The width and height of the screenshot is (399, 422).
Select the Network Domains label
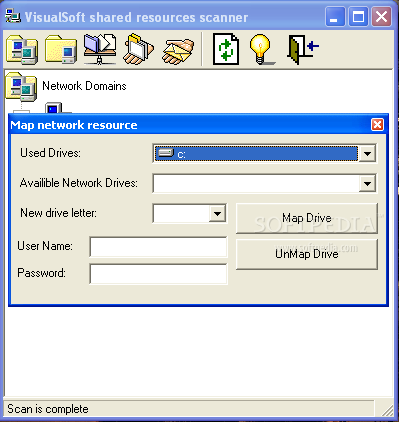[x=84, y=86]
